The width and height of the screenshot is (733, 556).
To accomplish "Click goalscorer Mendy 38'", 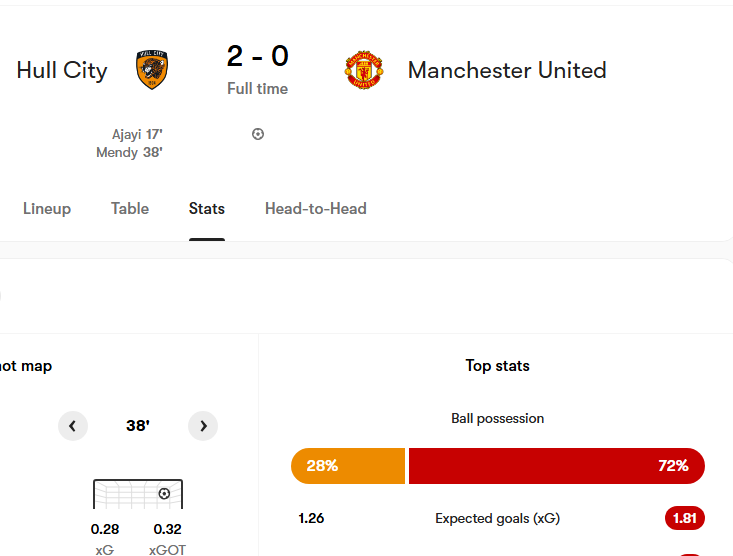I will pyautogui.click(x=129, y=152).
